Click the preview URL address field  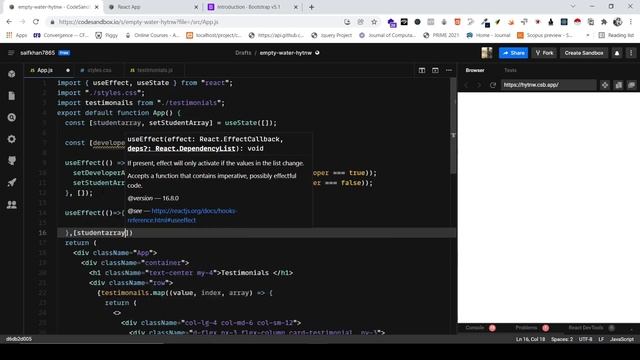[548, 85]
